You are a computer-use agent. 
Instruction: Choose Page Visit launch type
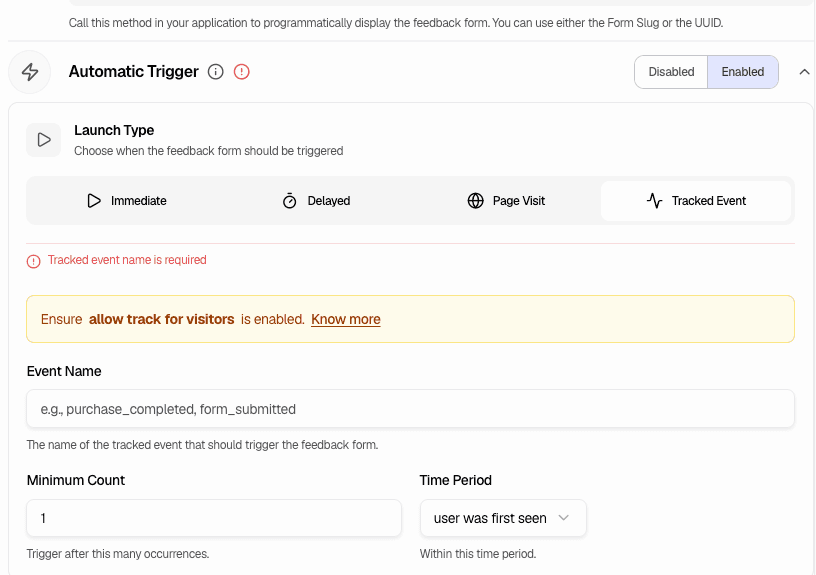(x=506, y=201)
